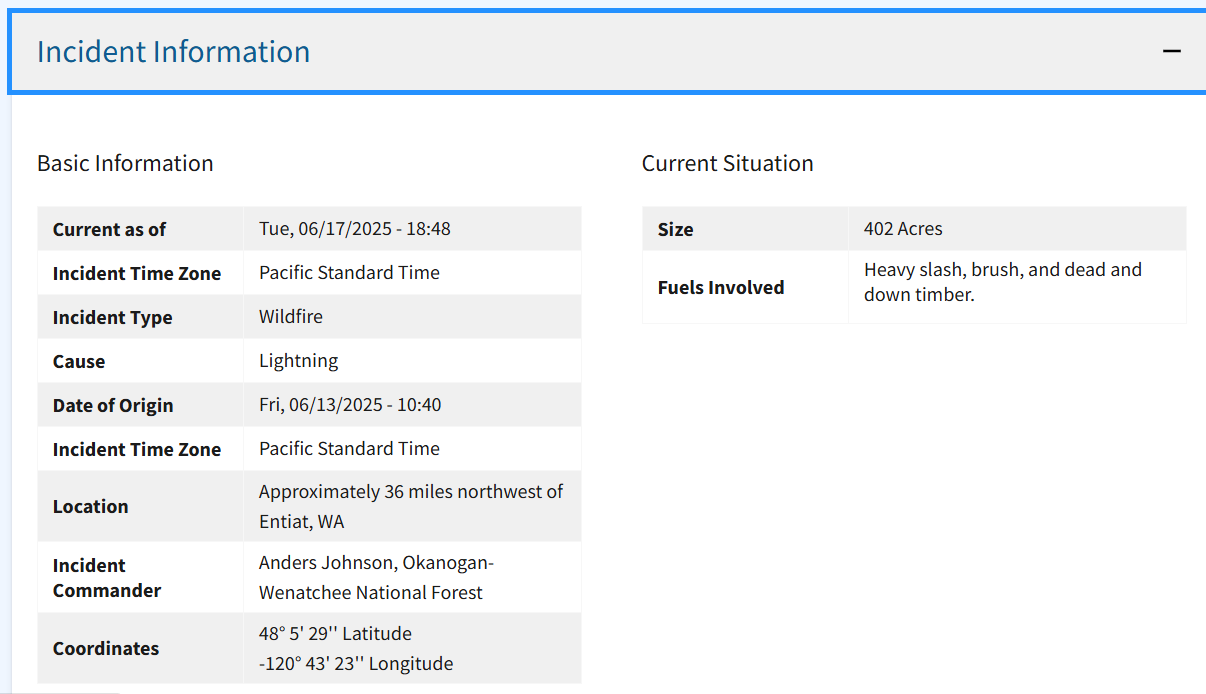Click the Fuels Involved row label
This screenshot has width=1206, height=694.
point(720,287)
